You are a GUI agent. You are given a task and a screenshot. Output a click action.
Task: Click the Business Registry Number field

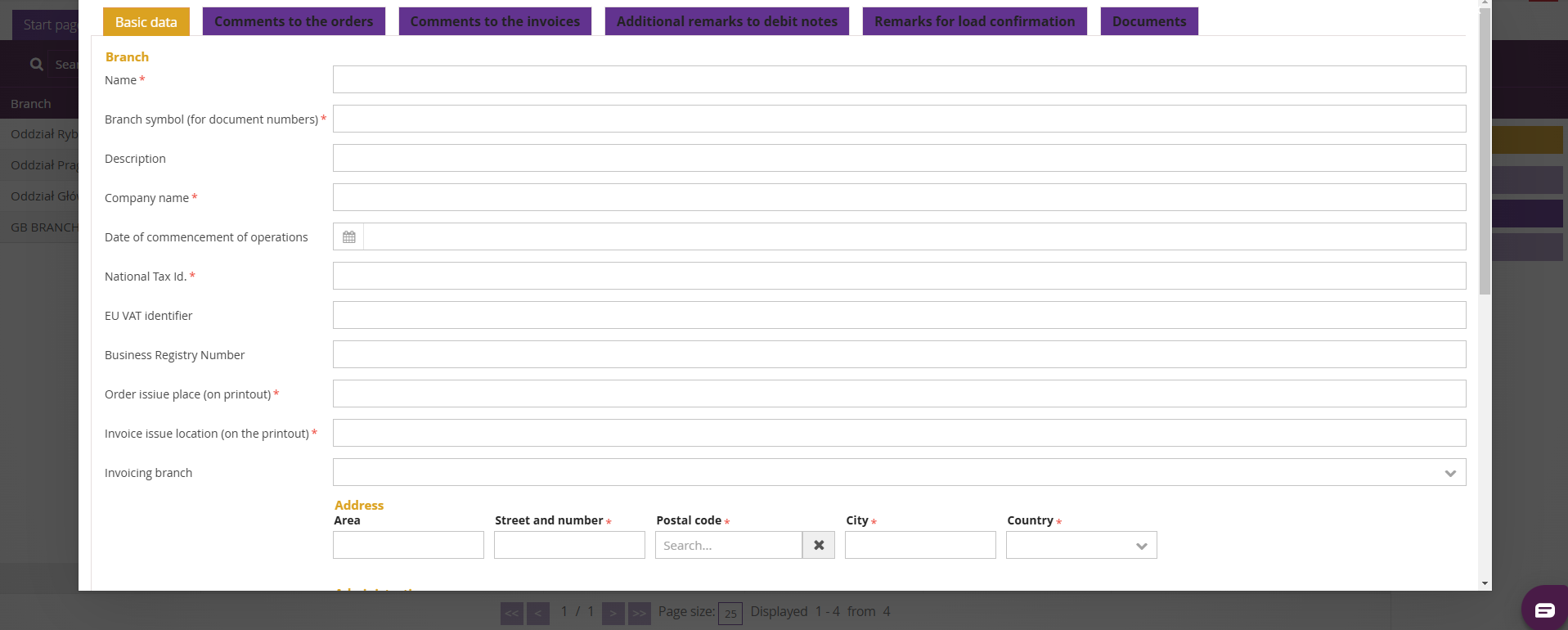point(899,354)
